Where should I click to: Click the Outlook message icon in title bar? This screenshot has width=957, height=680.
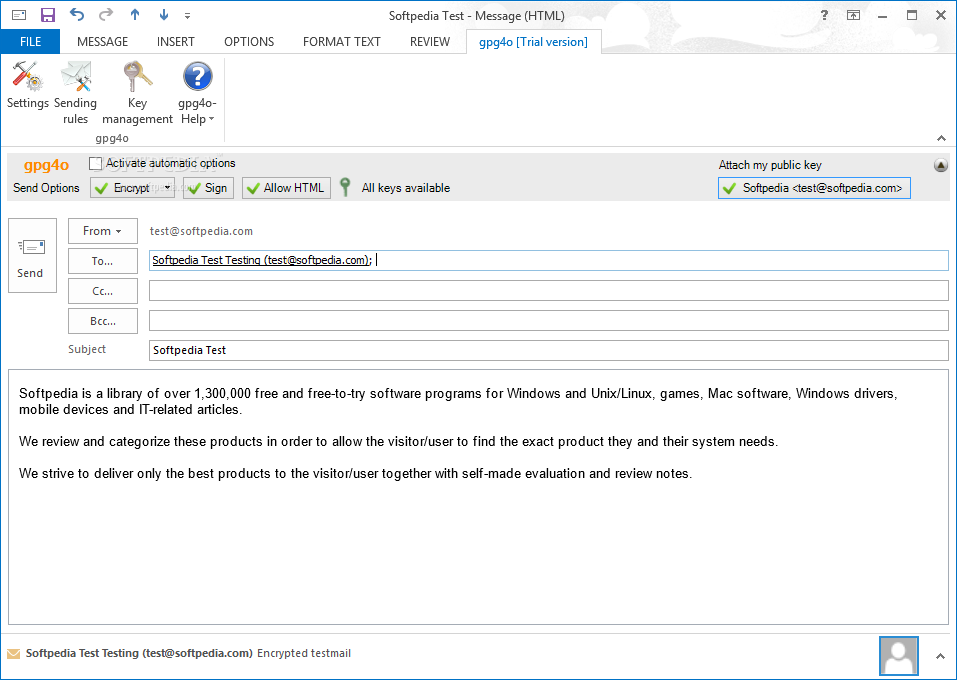20,15
